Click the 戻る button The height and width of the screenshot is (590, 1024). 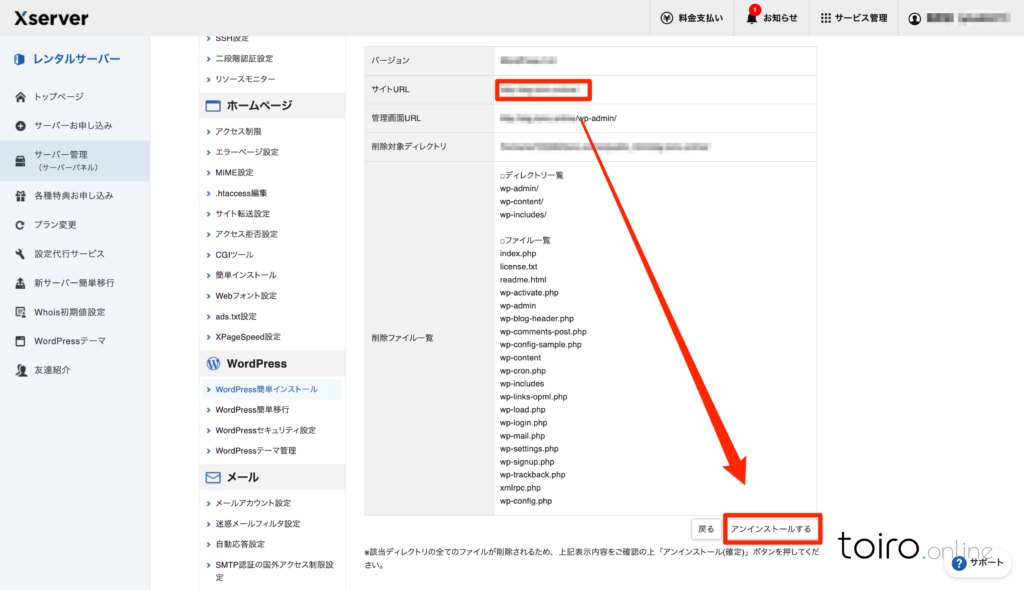click(706, 528)
